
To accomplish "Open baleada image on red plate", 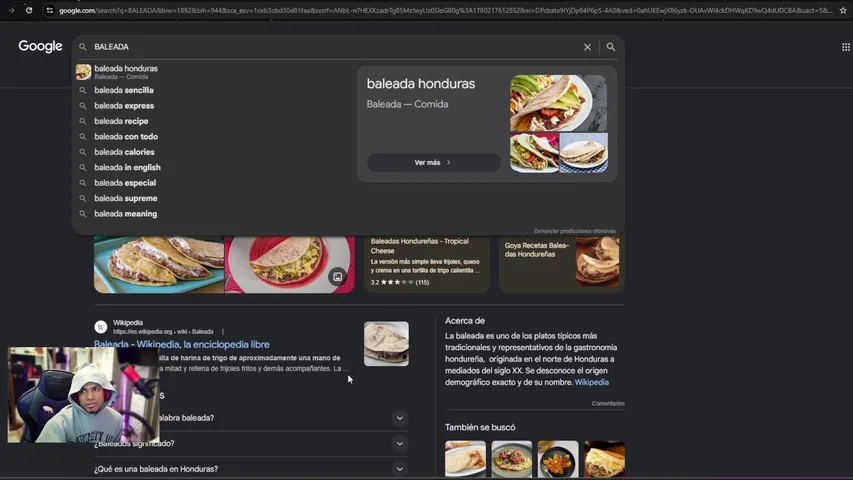I will click(x=290, y=264).
